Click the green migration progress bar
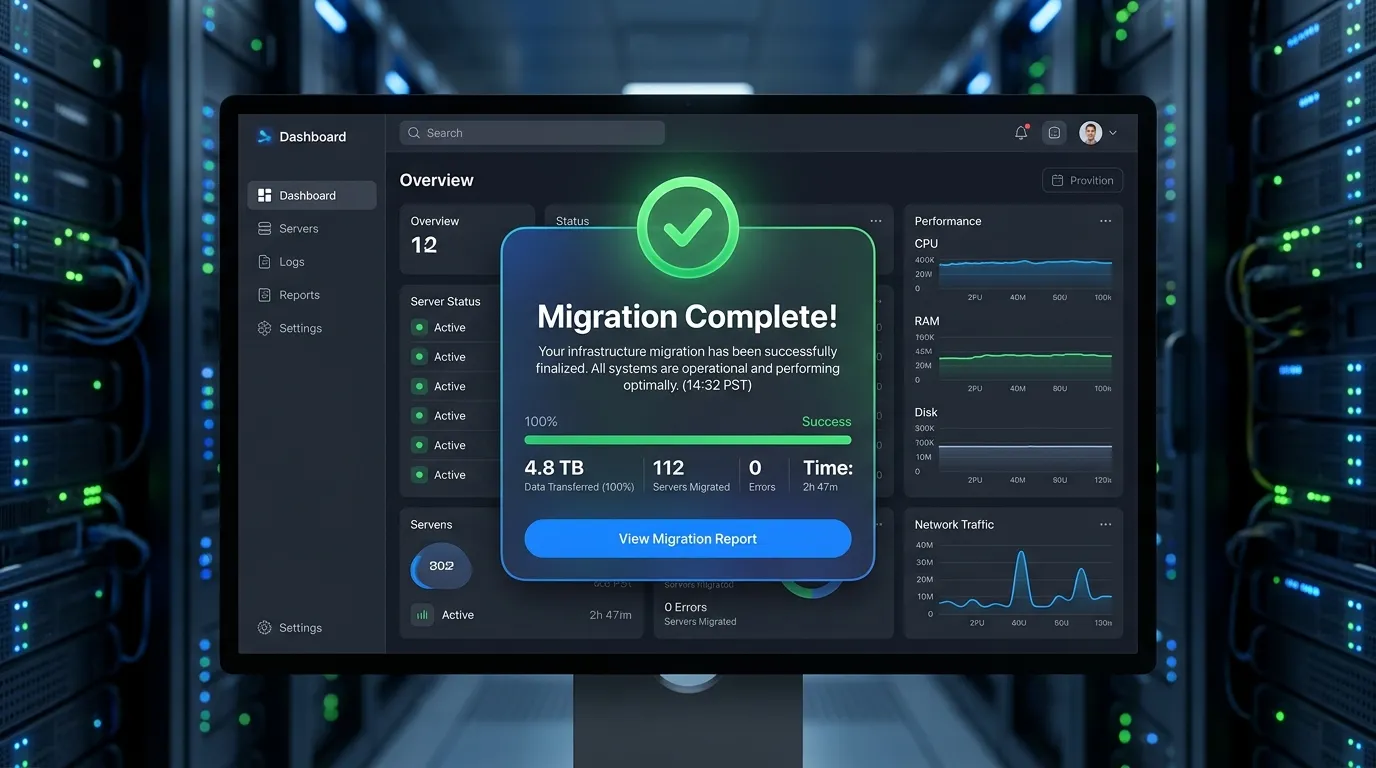 688,439
